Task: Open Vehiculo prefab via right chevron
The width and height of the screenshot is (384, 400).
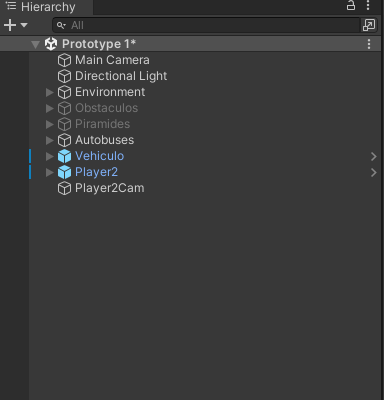Action: [x=374, y=156]
